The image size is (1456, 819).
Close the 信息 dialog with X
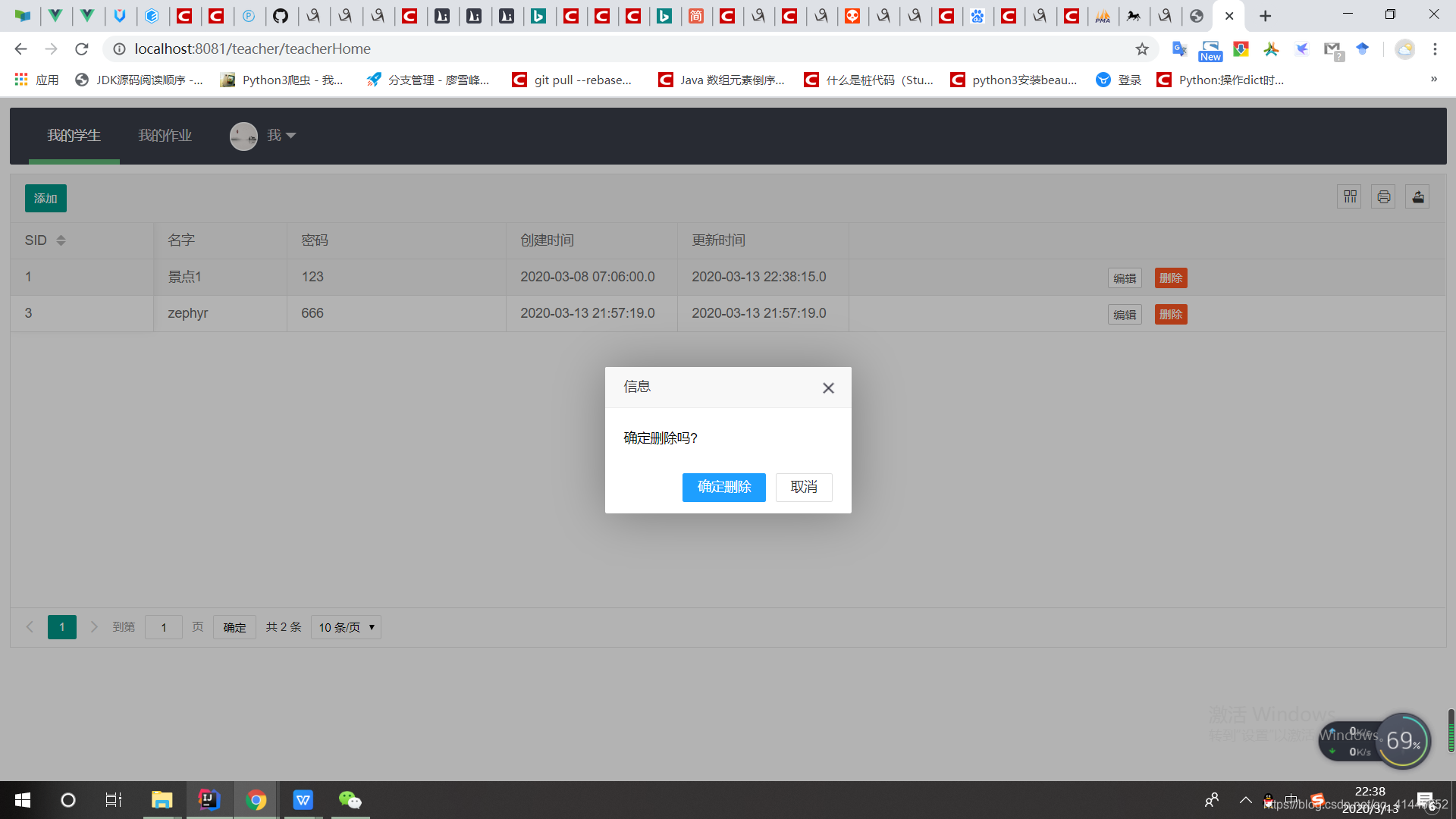[828, 388]
